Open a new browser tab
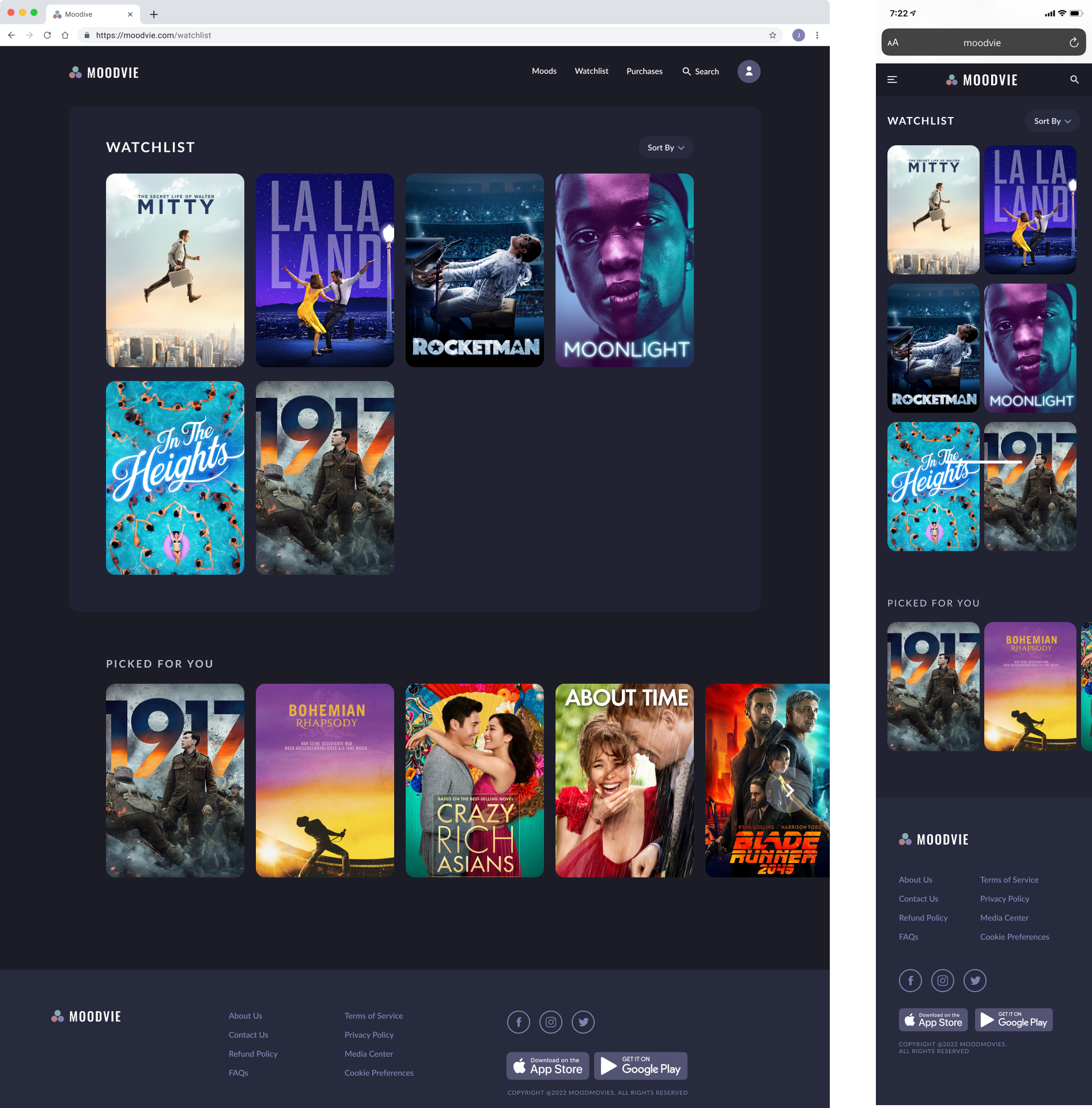This screenshot has width=1092, height=1108. point(154,14)
